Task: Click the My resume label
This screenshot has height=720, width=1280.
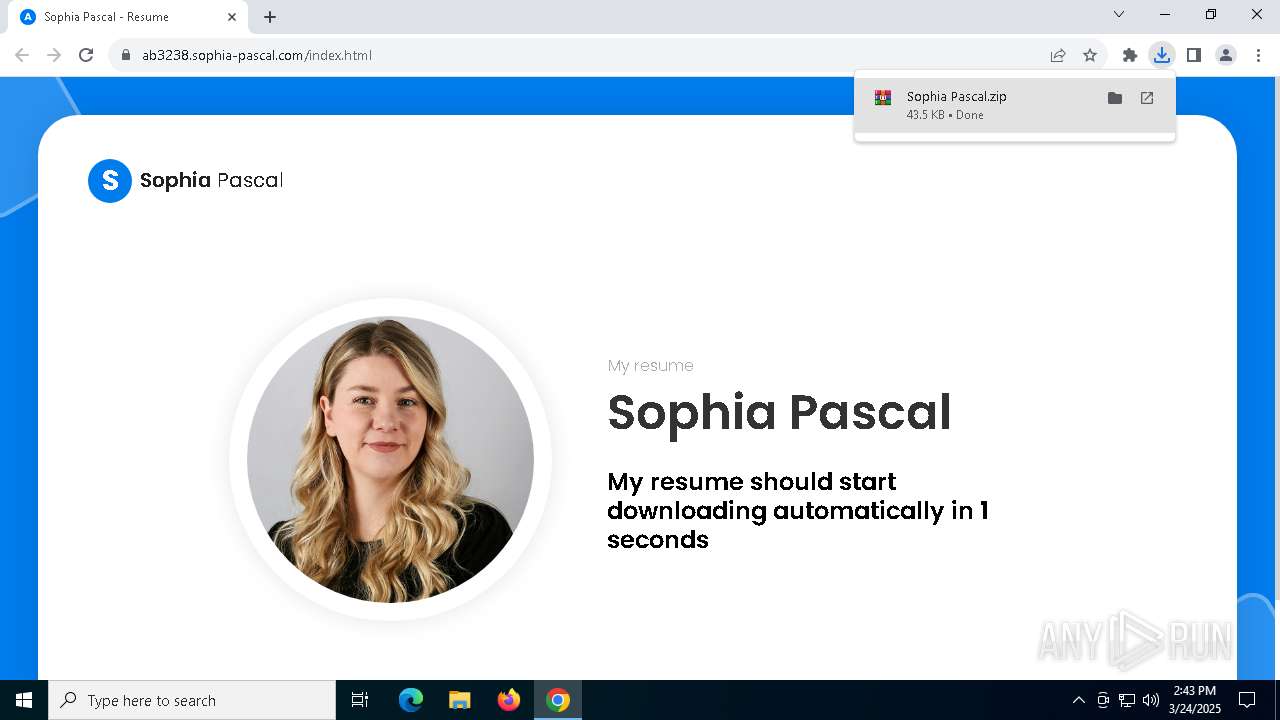Action: coord(650,366)
